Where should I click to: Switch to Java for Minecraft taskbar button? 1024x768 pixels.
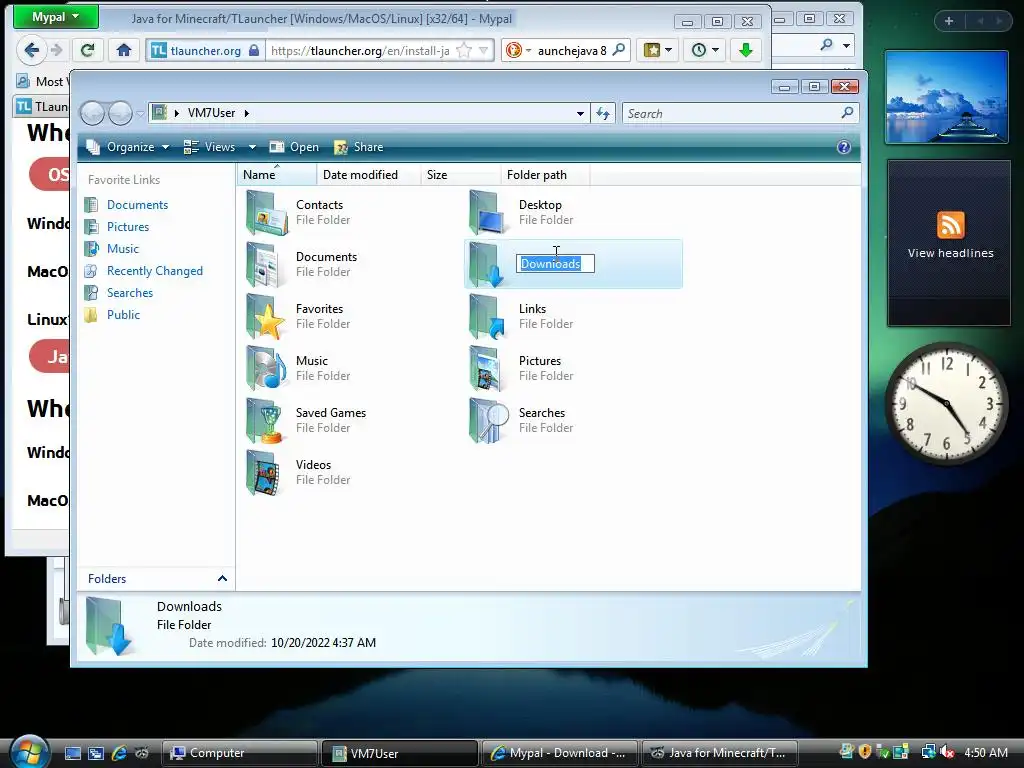[720, 753]
